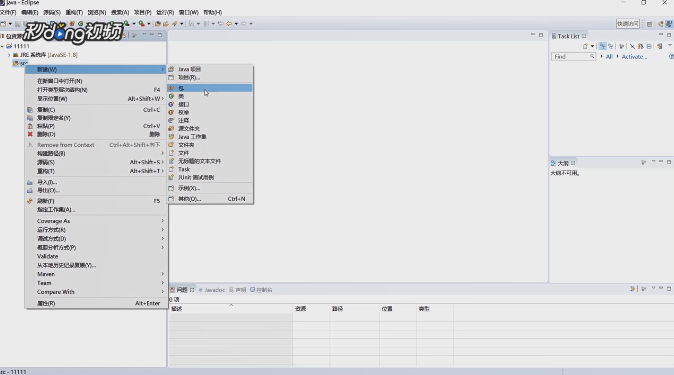This screenshot has width=674, height=375.
Task: Select restore from local history (从本地历史记录复原)
Action: pyautogui.click(x=96, y=265)
